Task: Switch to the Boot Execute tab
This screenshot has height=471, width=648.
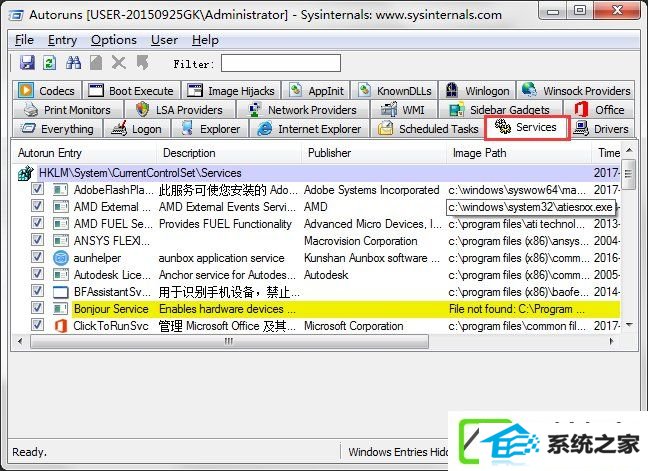Action: point(131,90)
